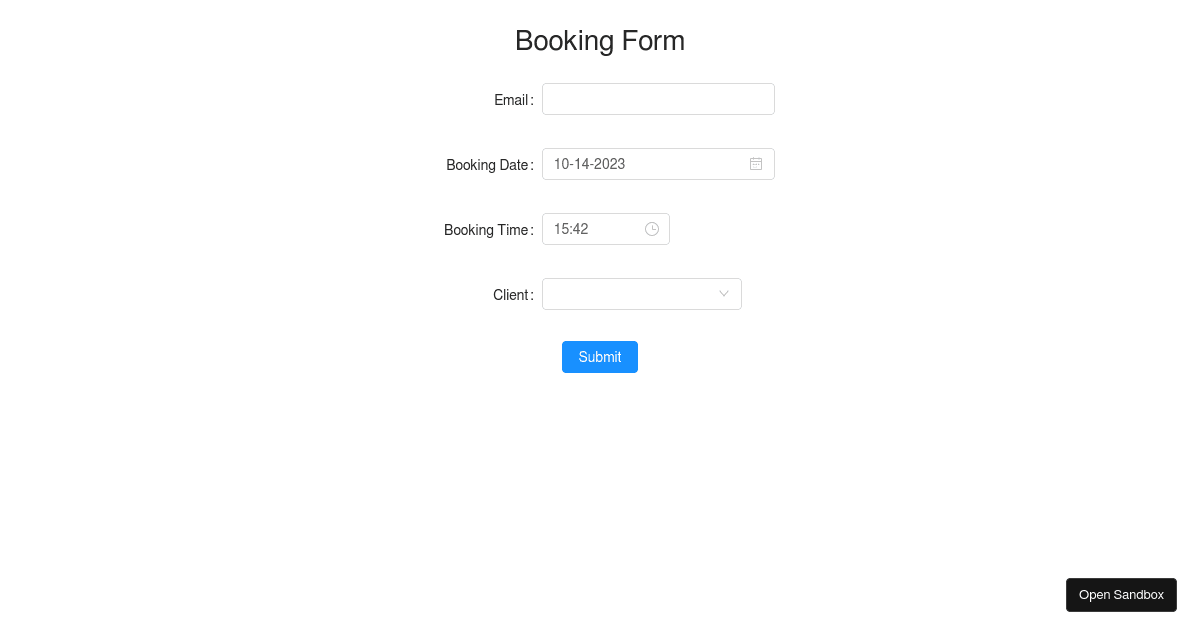Click the dropdown arrow in the Client selector
1200x630 pixels.
(724, 294)
